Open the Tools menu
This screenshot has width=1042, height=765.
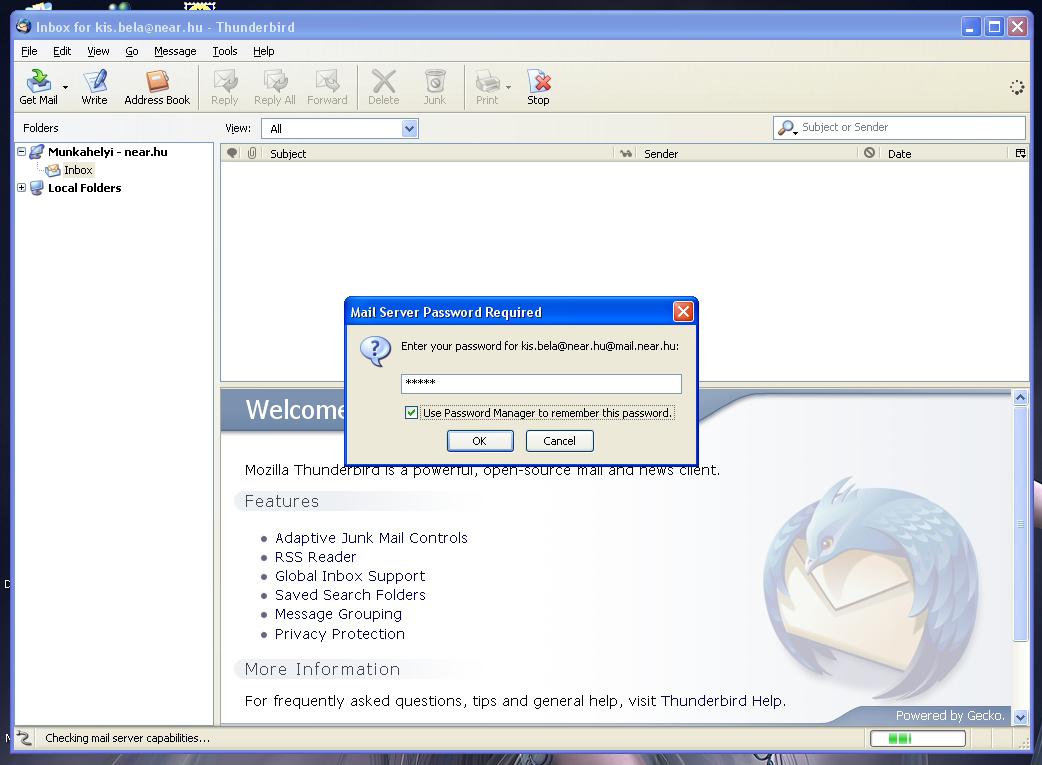coord(225,51)
